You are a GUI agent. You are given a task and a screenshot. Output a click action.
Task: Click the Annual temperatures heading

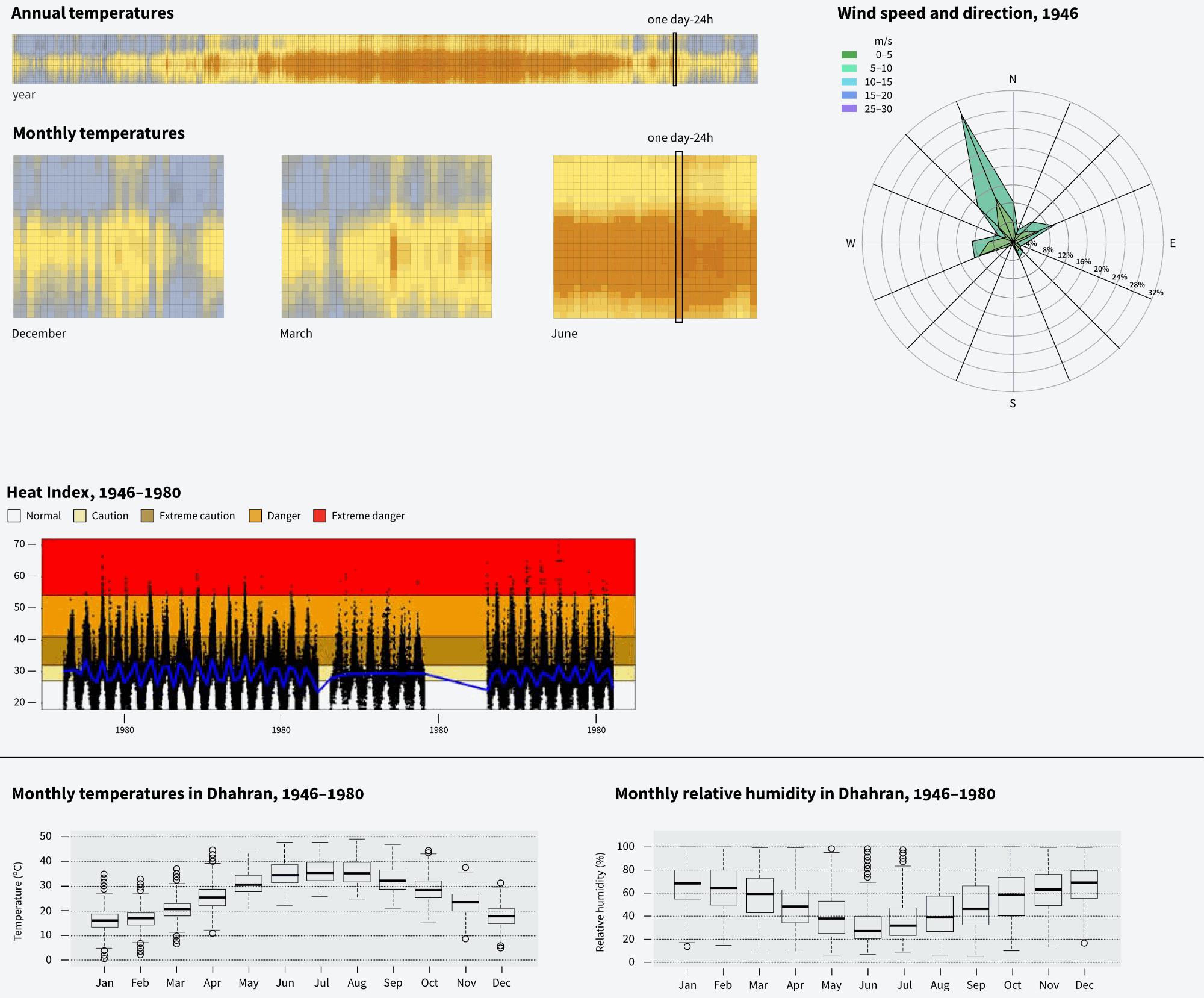click(x=93, y=13)
